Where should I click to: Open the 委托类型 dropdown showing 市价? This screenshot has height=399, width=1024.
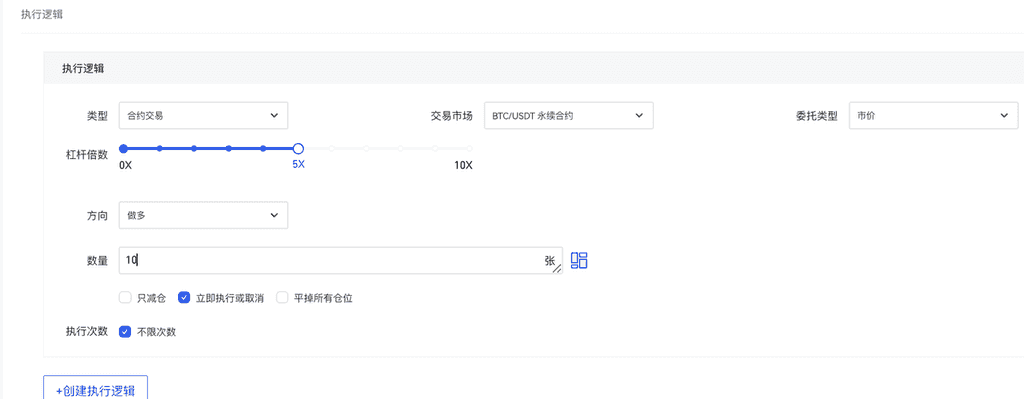pyautogui.click(x=933, y=116)
